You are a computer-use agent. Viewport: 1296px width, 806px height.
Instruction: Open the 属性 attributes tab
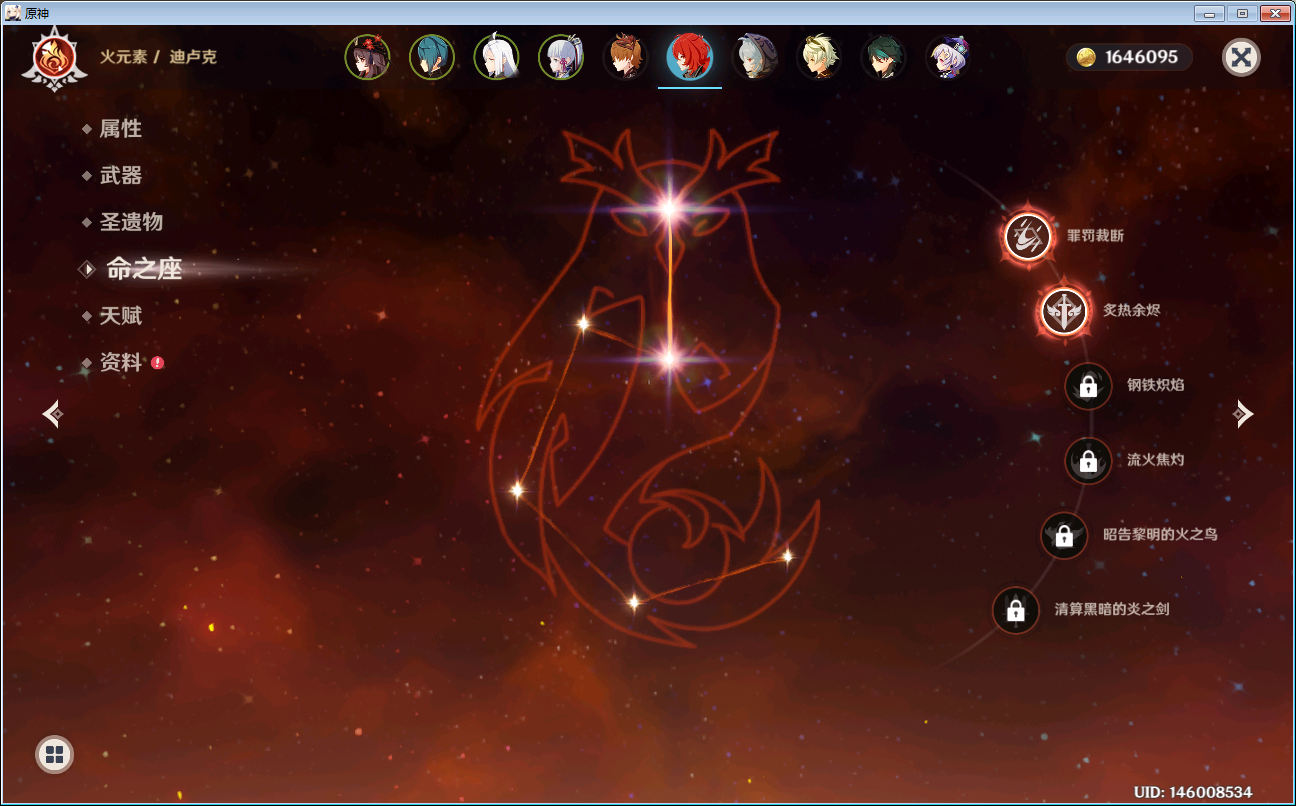point(120,129)
